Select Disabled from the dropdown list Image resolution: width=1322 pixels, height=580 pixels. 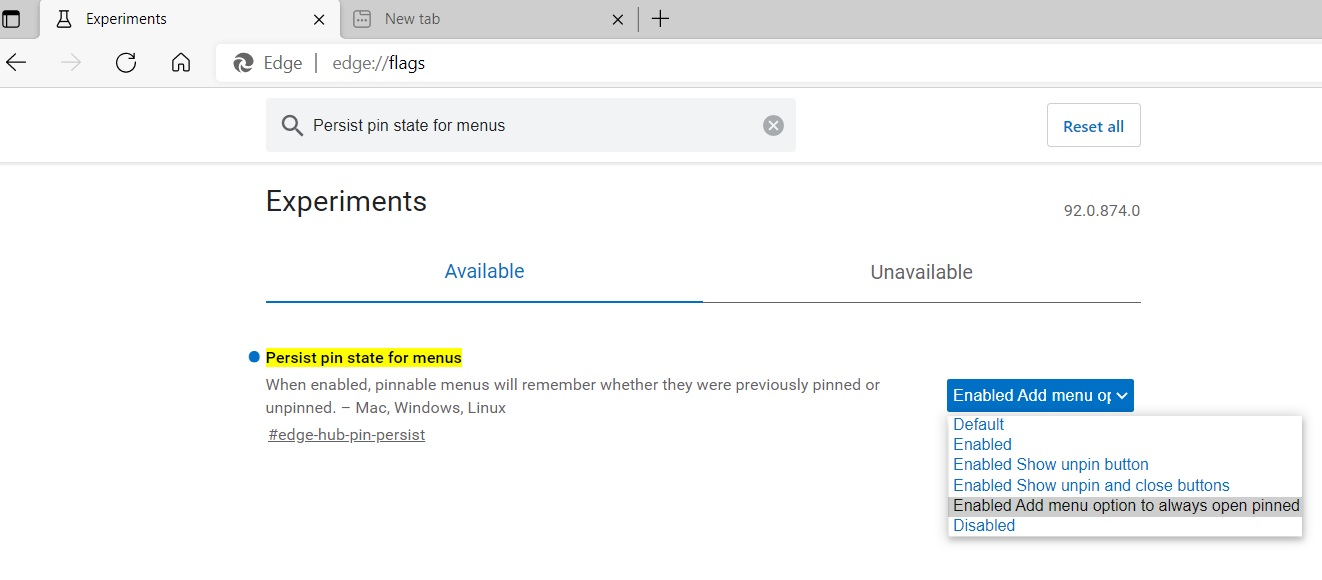[984, 525]
